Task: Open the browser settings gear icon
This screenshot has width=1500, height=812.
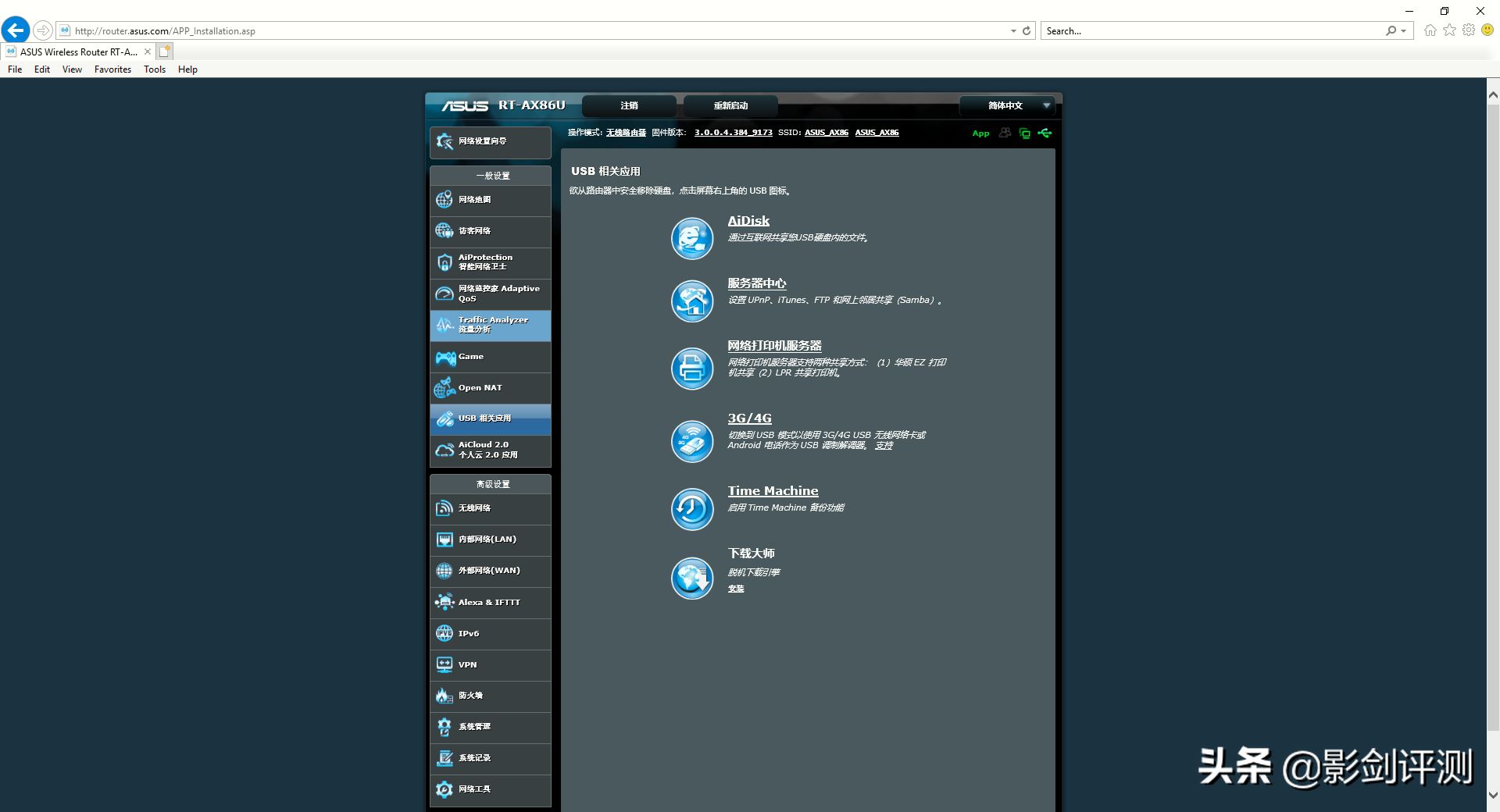Action: coord(1469,30)
